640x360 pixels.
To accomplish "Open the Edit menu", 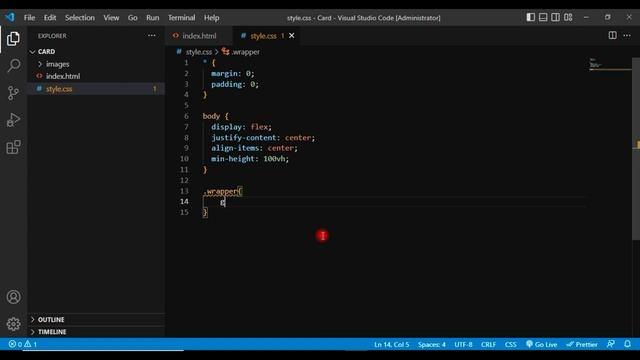I will pos(50,18).
